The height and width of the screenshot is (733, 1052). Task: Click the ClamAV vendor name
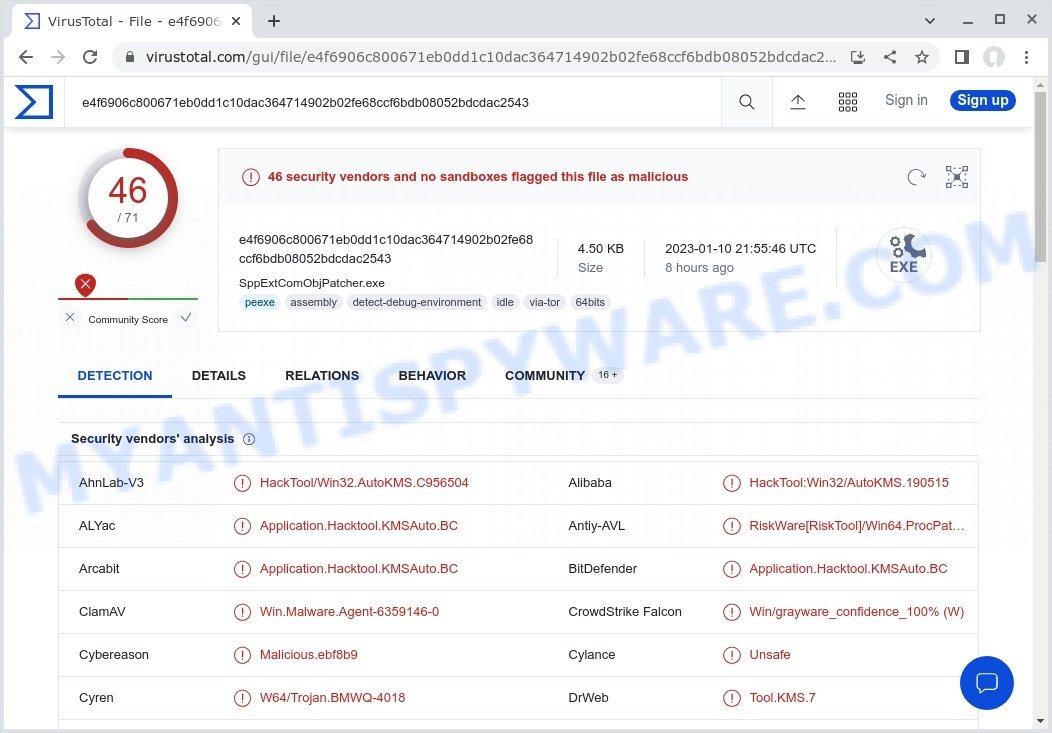pos(102,612)
